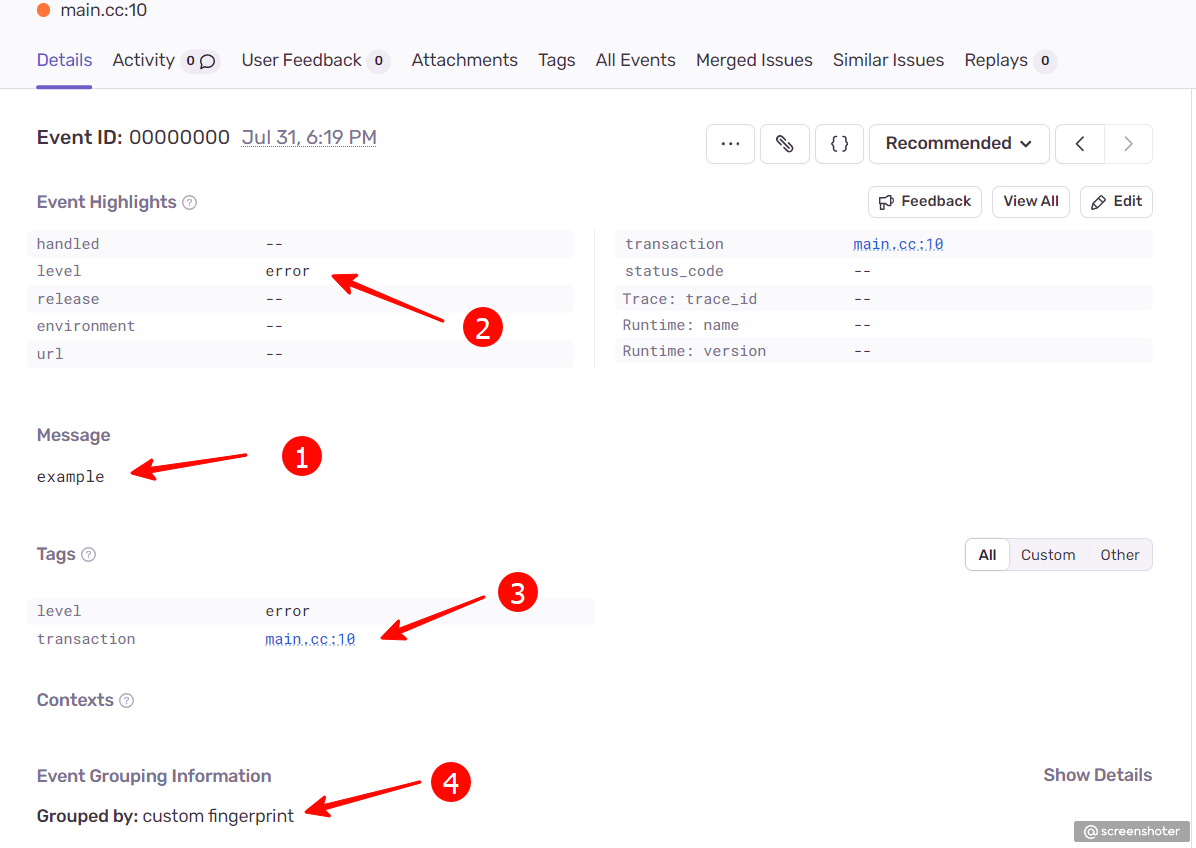Image resolution: width=1196 pixels, height=848 pixels.
Task: Open the Merged Issues tab
Action: click(754, 61)
